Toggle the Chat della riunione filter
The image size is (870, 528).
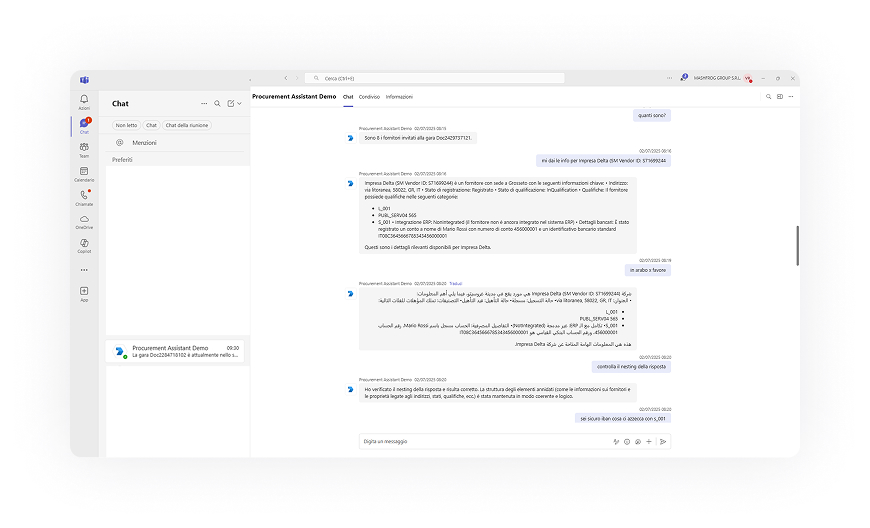click(x=187, y=125)
